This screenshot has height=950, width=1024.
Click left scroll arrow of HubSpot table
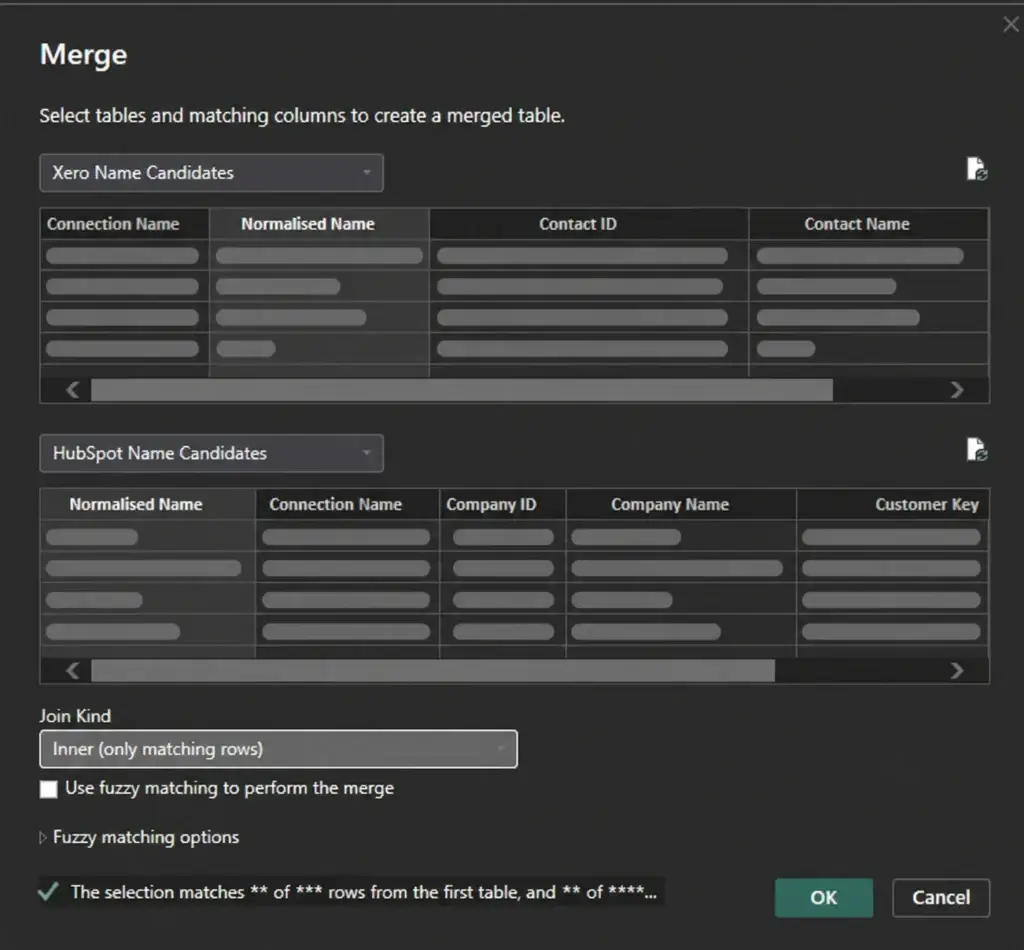click(72, 671)
